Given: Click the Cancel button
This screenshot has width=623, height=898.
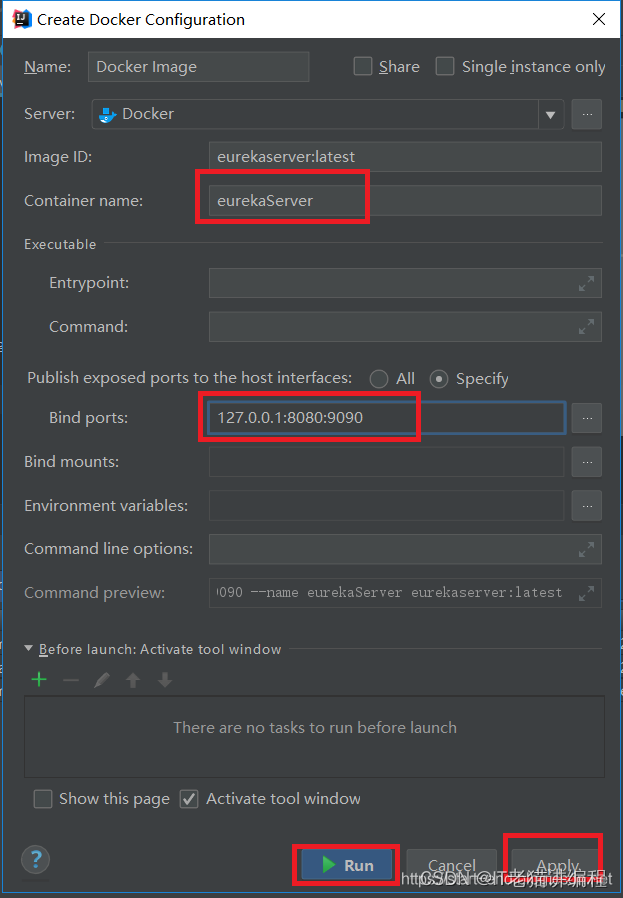Looking at the screenshot, I should point(451,865).
